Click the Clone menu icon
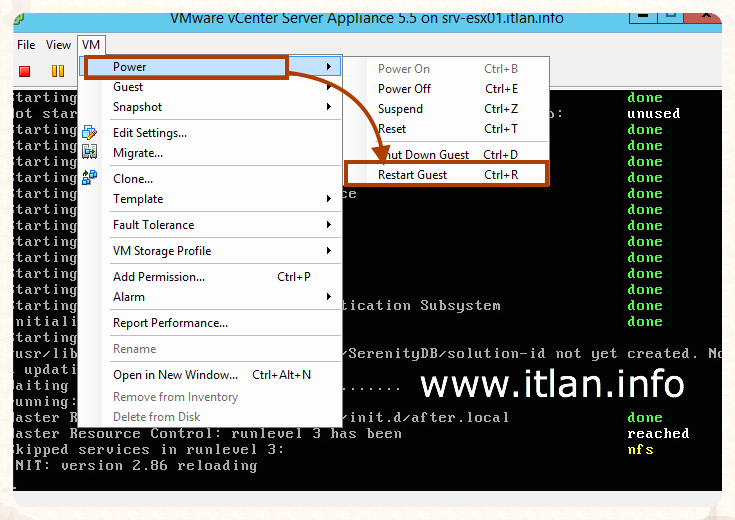This screenshot has width=735, height=520. pyautogui.click(x=90, y=178)
